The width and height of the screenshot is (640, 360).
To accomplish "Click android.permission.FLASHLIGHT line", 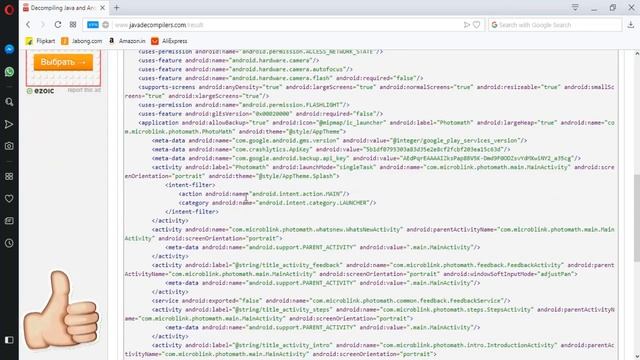I will 244,105.
